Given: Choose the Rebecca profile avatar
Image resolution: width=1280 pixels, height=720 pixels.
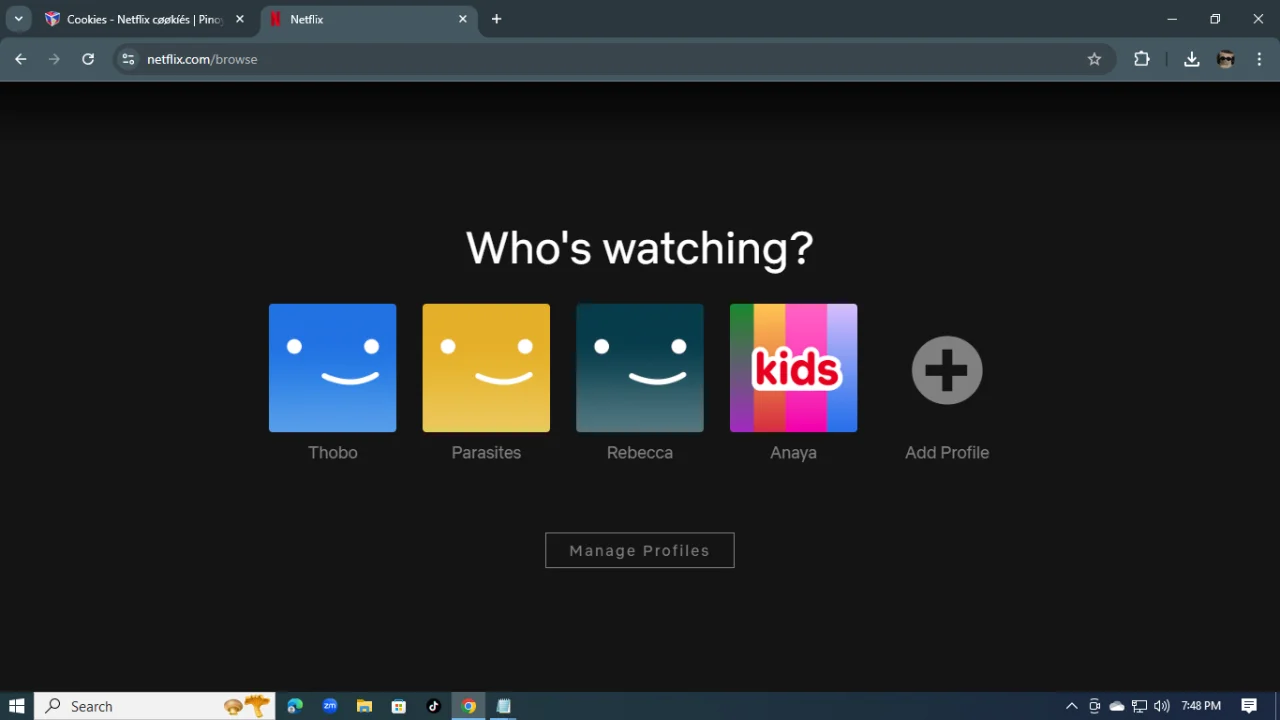Looking at the screenshot, I should 640,368.
